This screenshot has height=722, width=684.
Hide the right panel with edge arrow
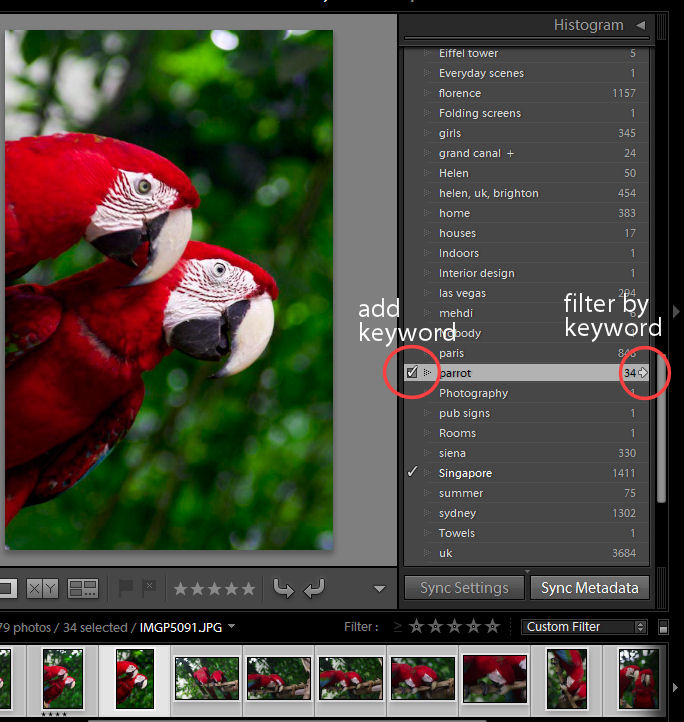point(676,312)
